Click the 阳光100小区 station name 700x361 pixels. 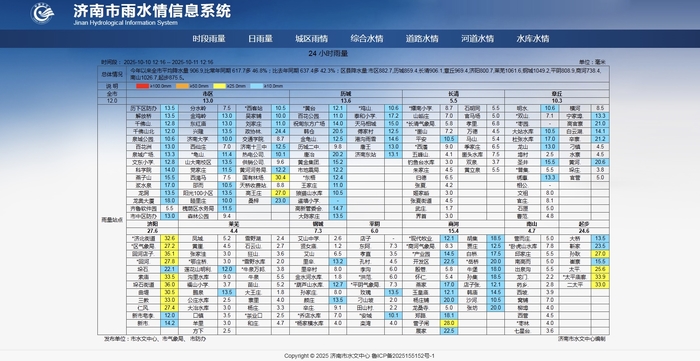(x=198, y=193)
